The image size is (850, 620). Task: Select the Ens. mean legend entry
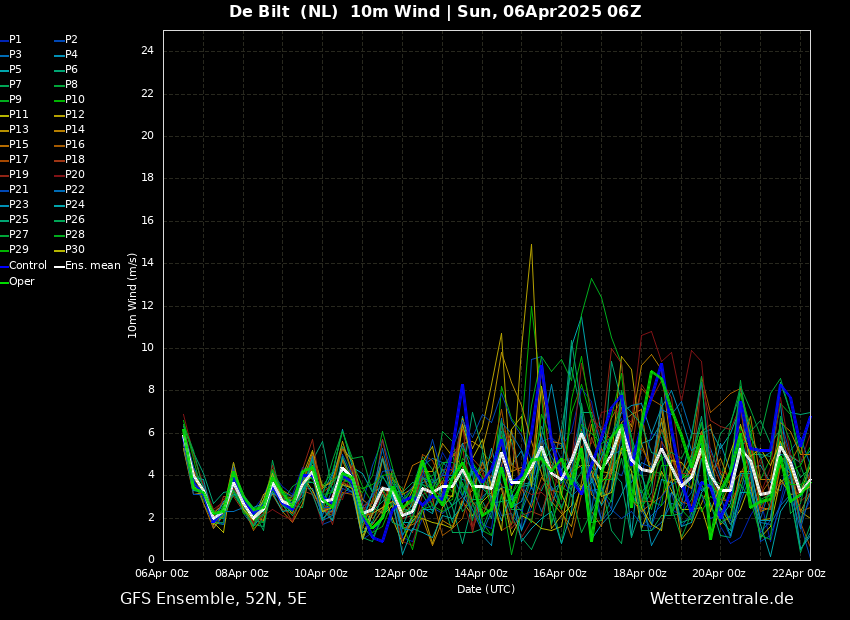click(92, 266)
